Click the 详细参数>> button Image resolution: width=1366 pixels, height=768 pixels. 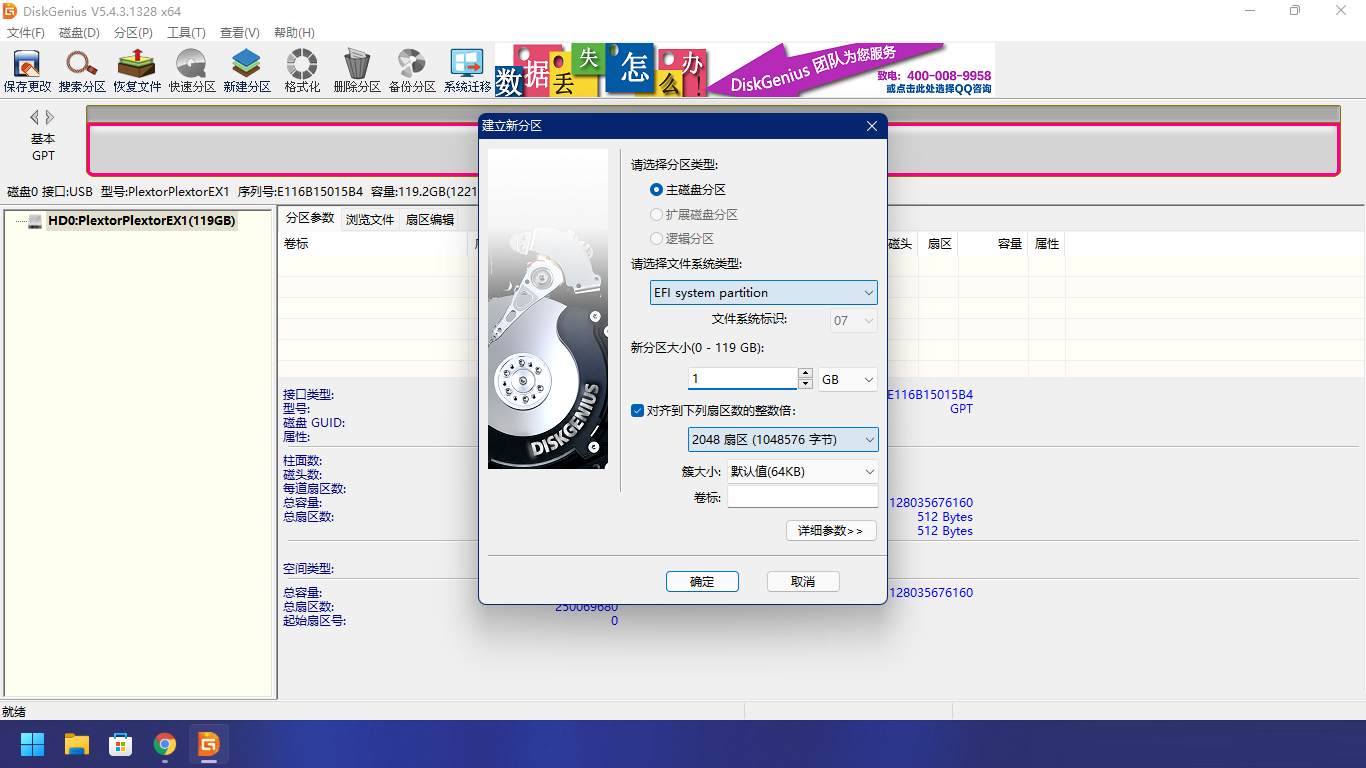[x=831, y=531]
